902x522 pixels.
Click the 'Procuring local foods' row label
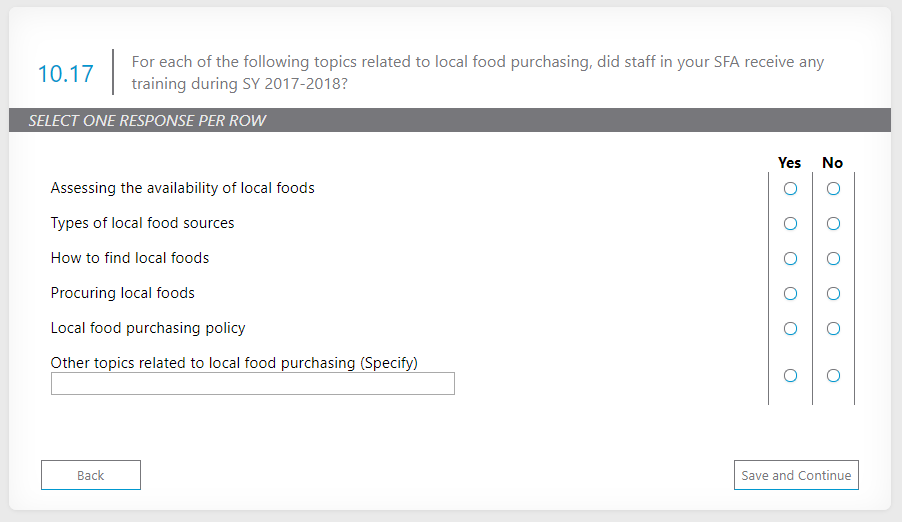pos(123,293)
